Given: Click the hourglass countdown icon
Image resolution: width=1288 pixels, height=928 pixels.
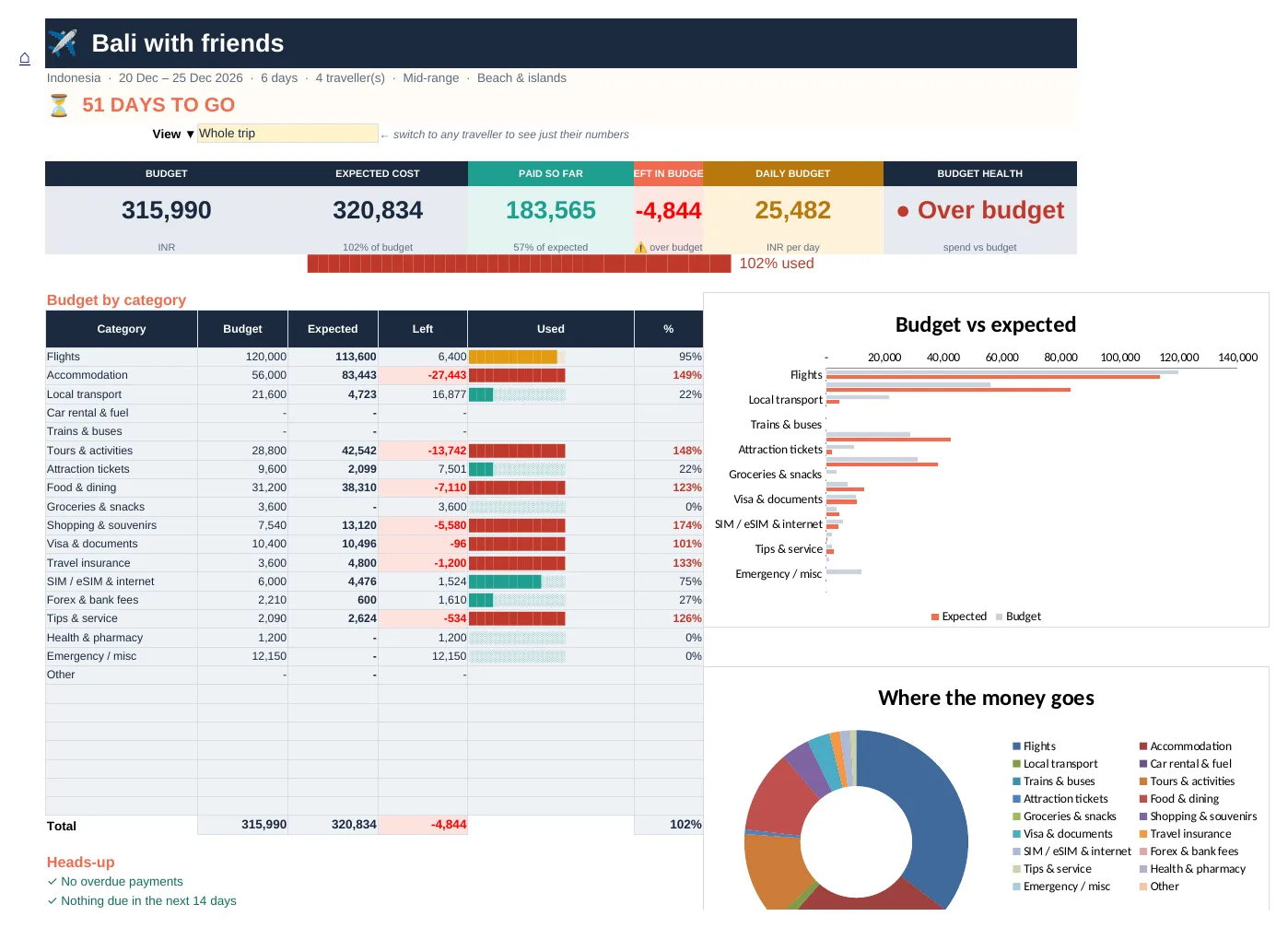Looking at the screenshot, I should pyautogui.click(x=59, y=105).
